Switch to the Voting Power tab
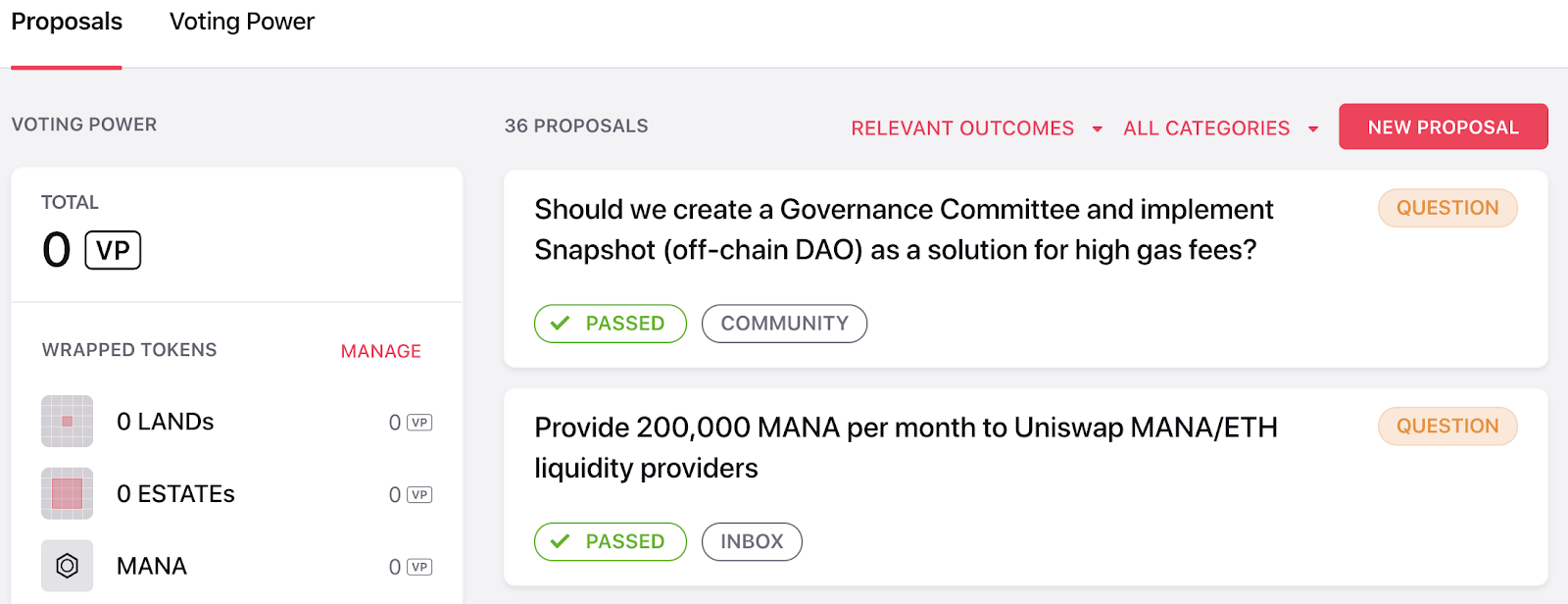Screen dimensions: 1568x604 [242, 22]
